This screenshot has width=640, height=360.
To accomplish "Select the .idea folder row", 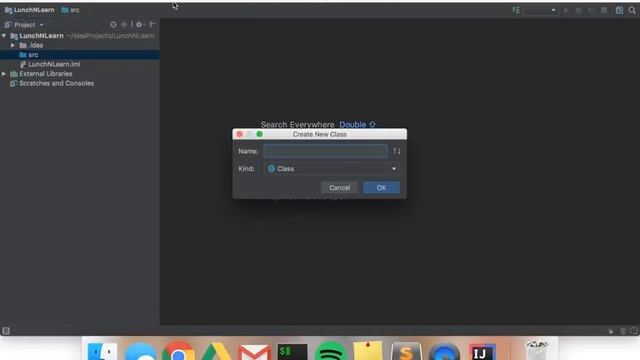I will [80, 45].
